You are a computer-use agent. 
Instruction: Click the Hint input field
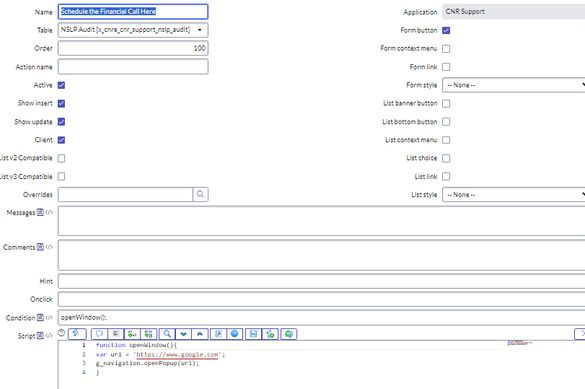(x=322, y=281)
